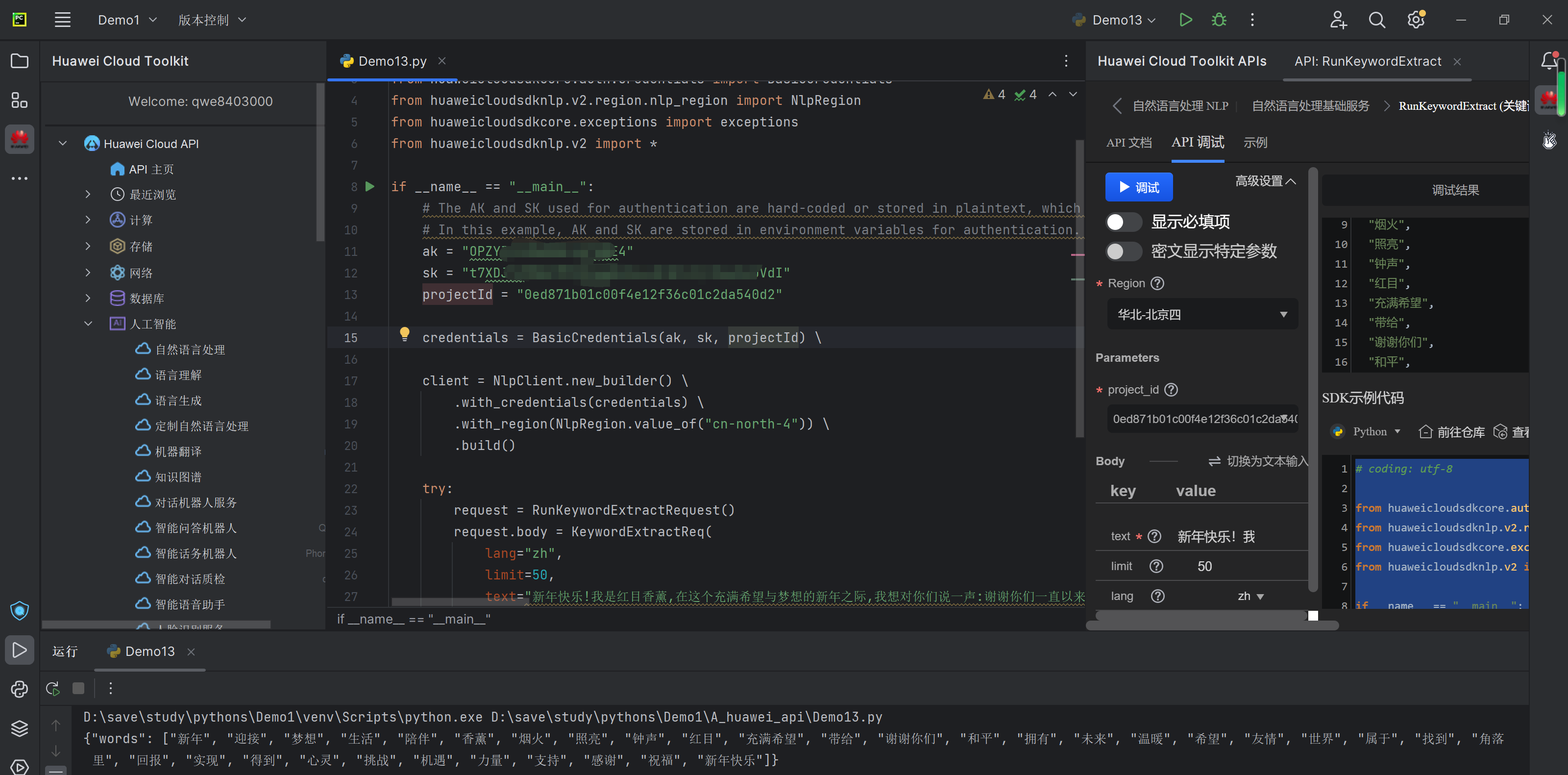Click the rerun icon in the Run panel

tap(53, 689)
